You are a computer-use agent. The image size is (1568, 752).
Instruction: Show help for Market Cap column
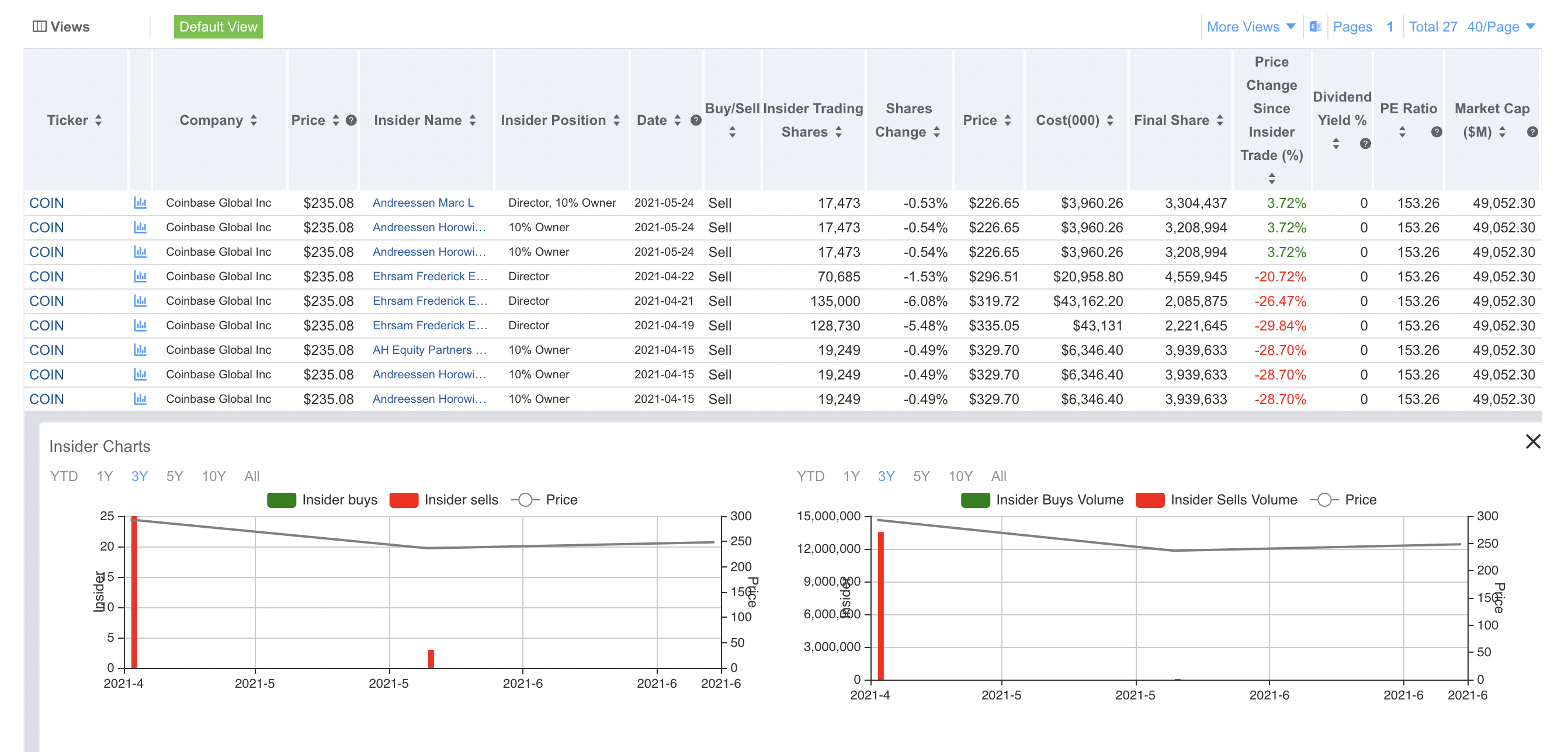click(1533, 132)
